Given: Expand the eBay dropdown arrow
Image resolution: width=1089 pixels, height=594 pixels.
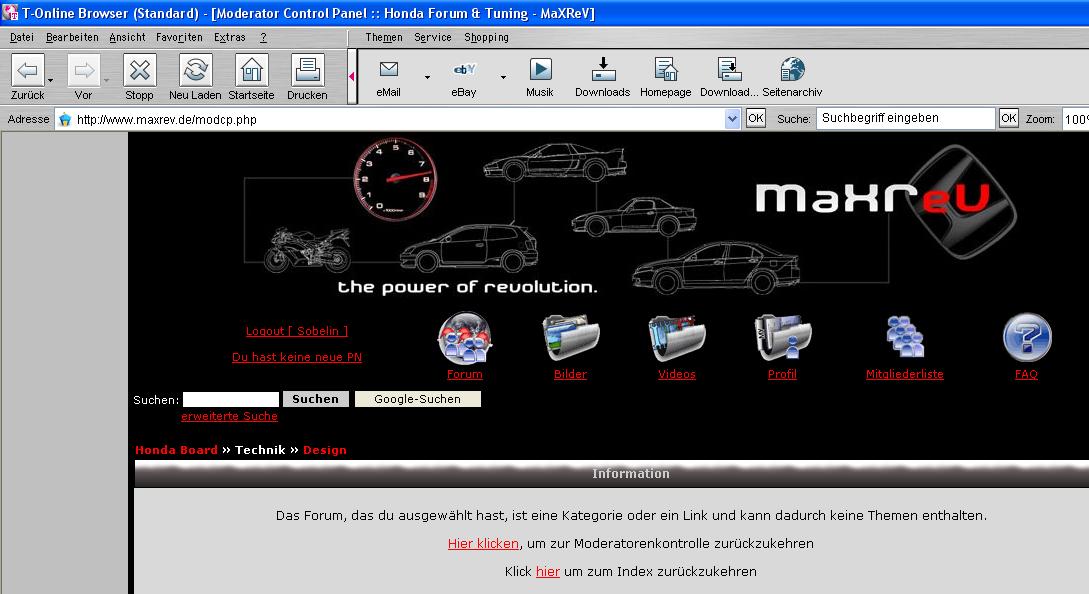Looking at the screenshot, I should [503, 77].
